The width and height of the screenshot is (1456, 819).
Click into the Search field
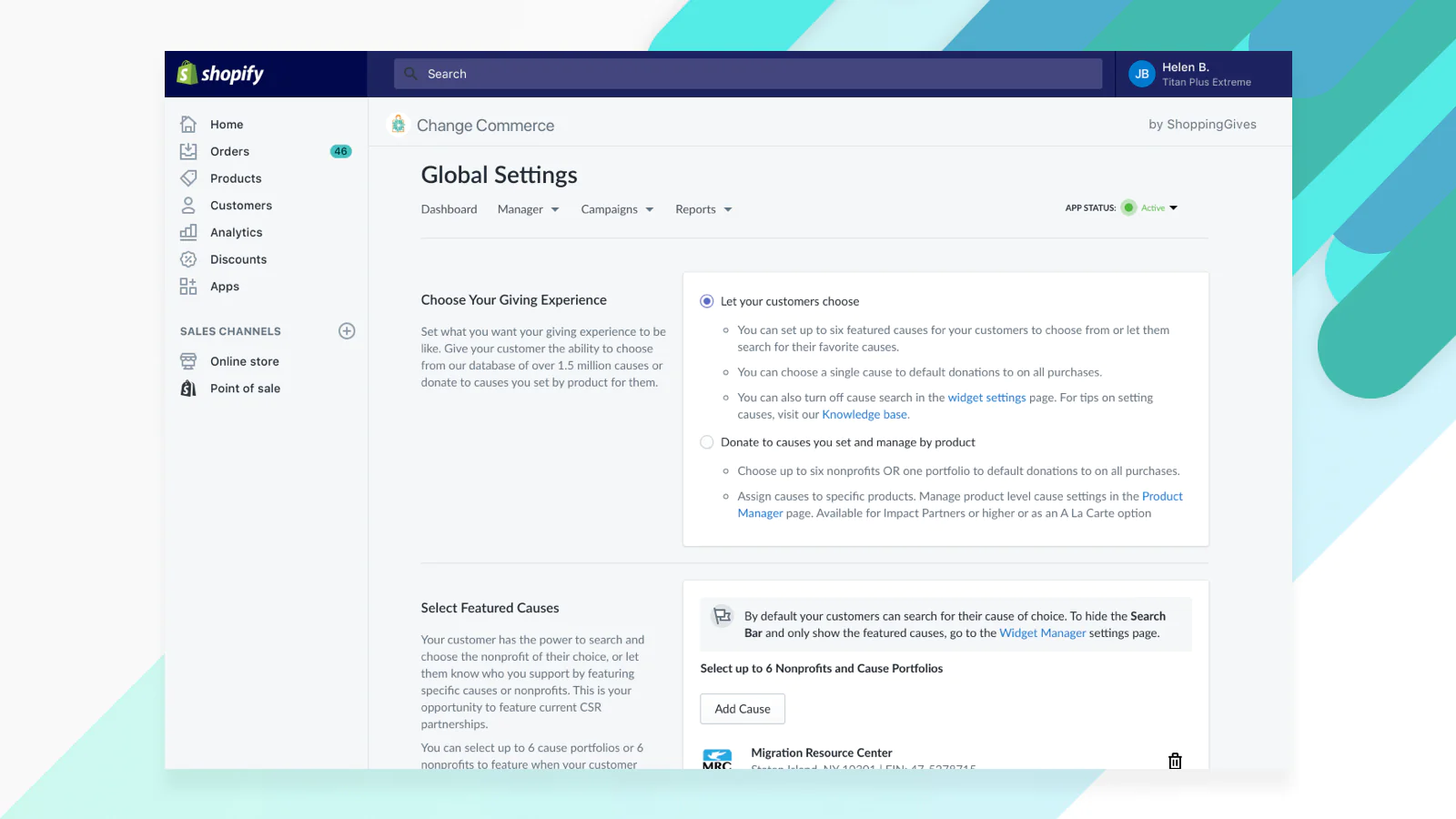click(746, 74)
